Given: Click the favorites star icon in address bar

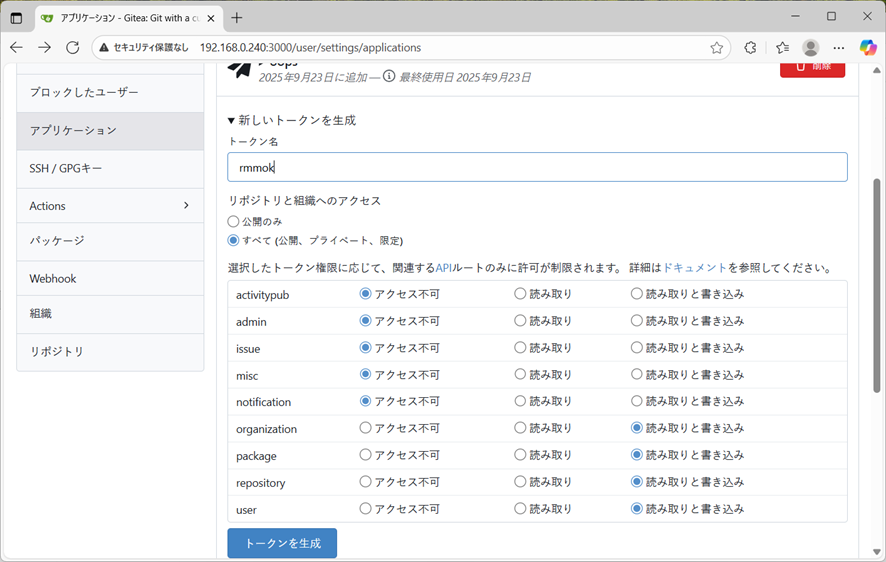Looking at the screenshot, I should click(716, 47).
